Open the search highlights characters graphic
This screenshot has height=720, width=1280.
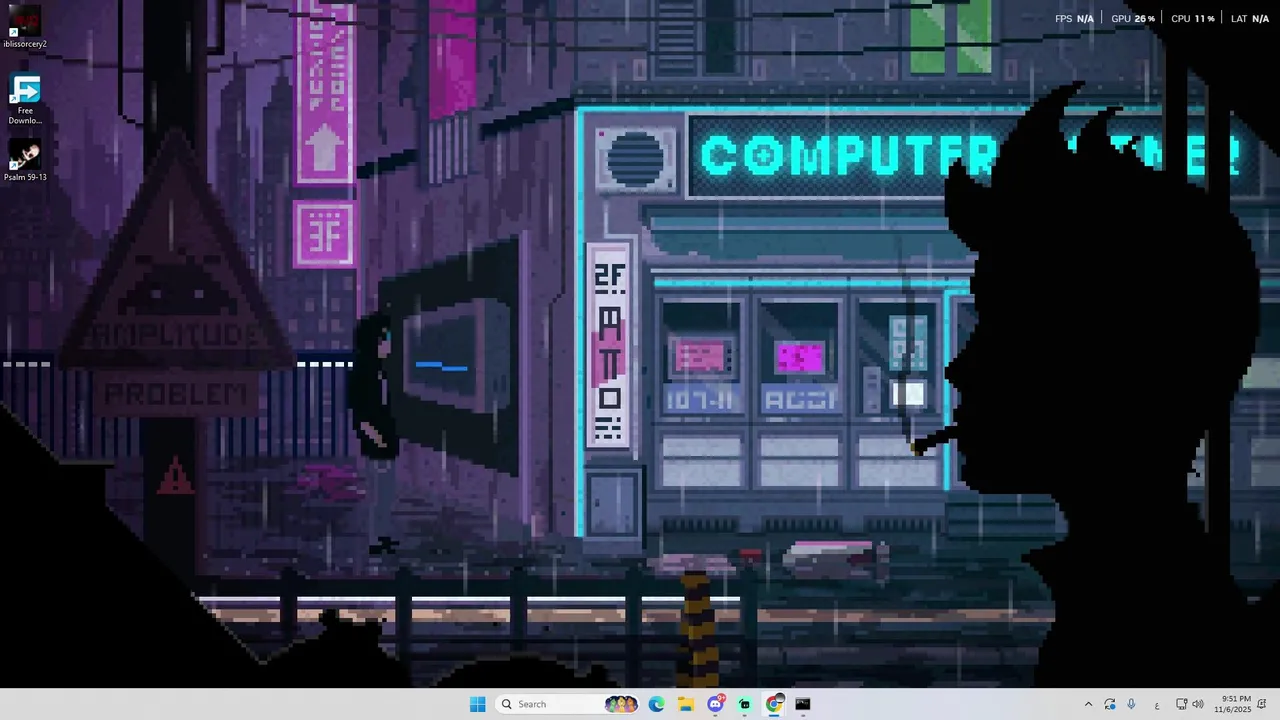(621, 704)
